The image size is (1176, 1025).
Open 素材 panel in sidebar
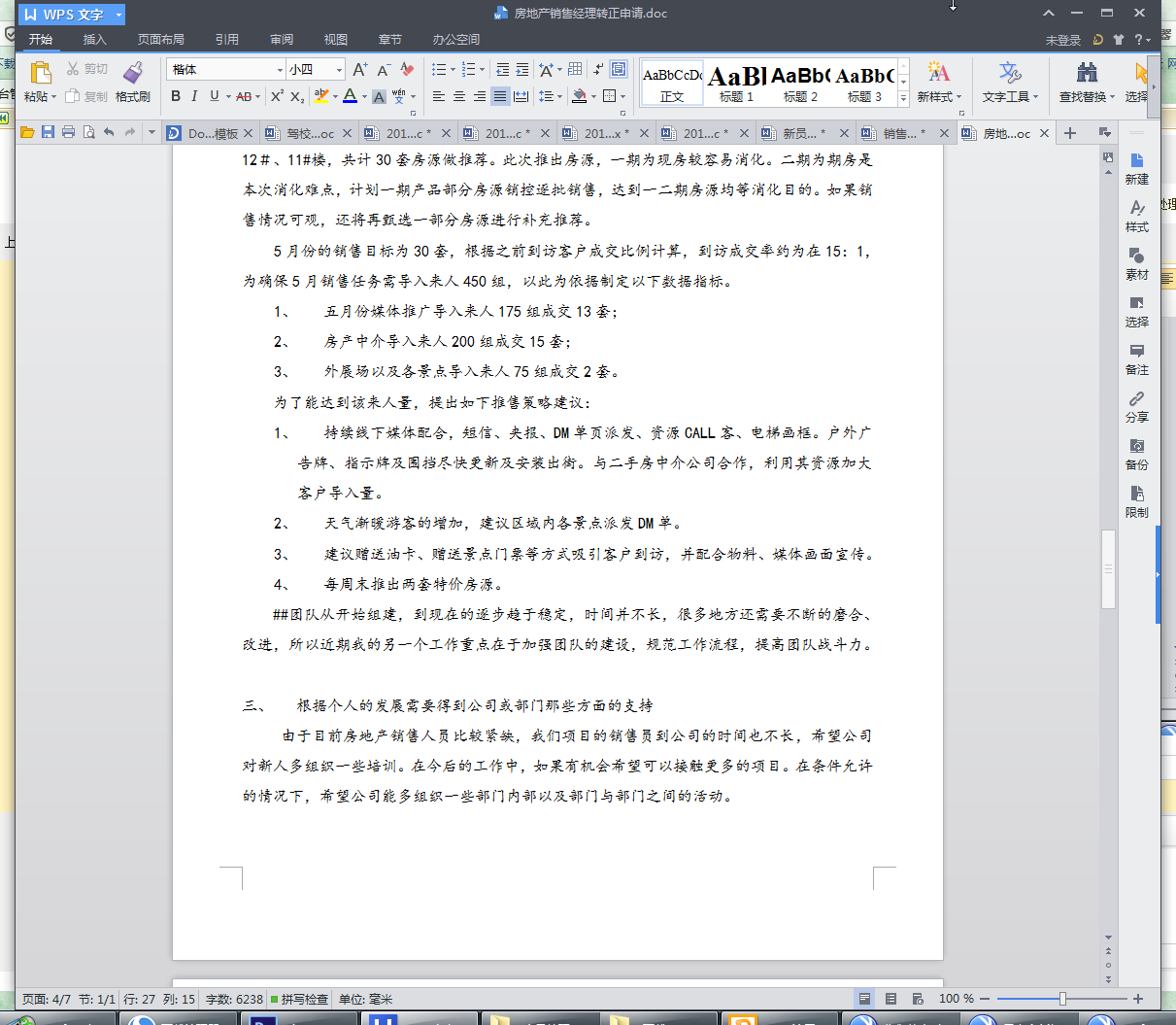[x=1137, y=263]
